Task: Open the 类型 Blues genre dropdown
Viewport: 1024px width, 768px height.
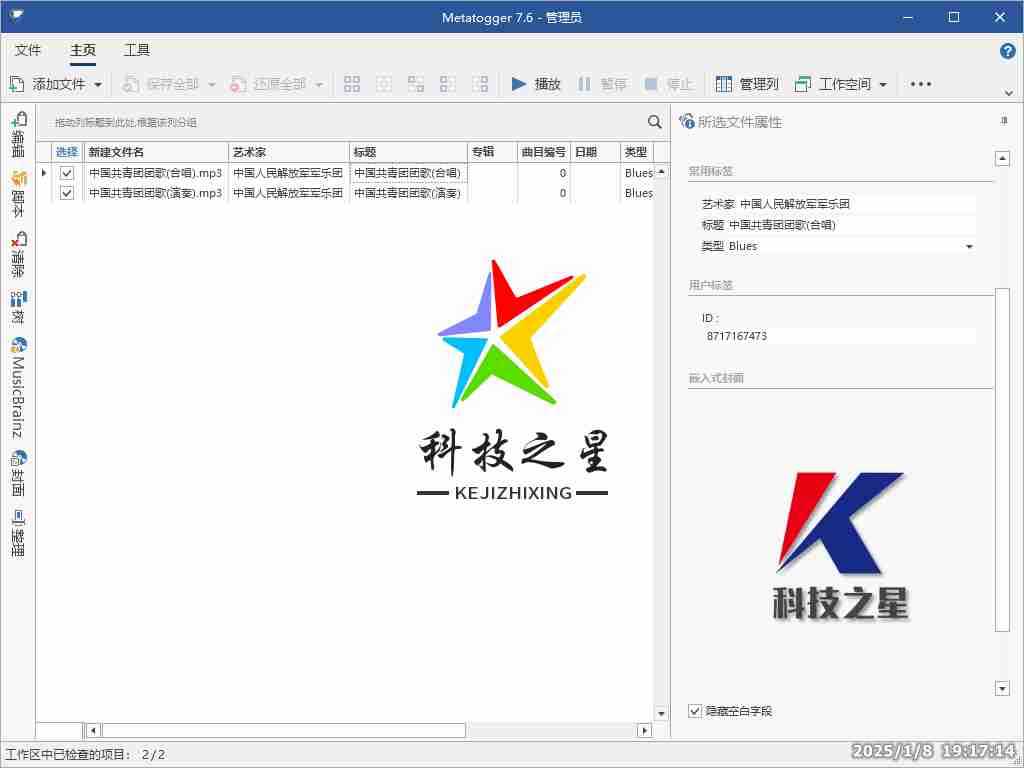Action: [968, 246]
